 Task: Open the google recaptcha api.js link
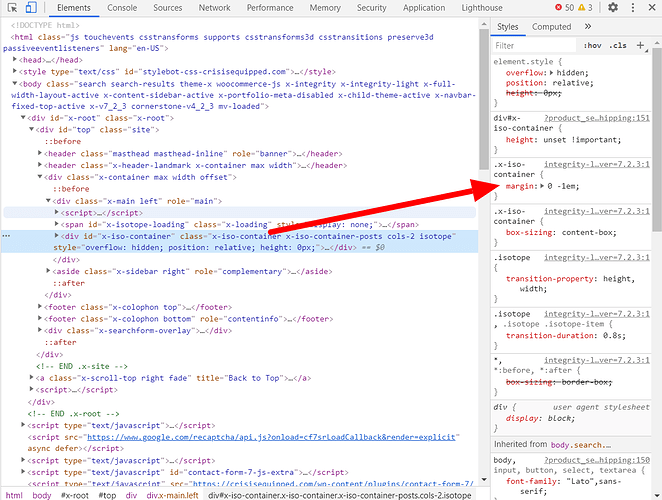tap(271, 437)
